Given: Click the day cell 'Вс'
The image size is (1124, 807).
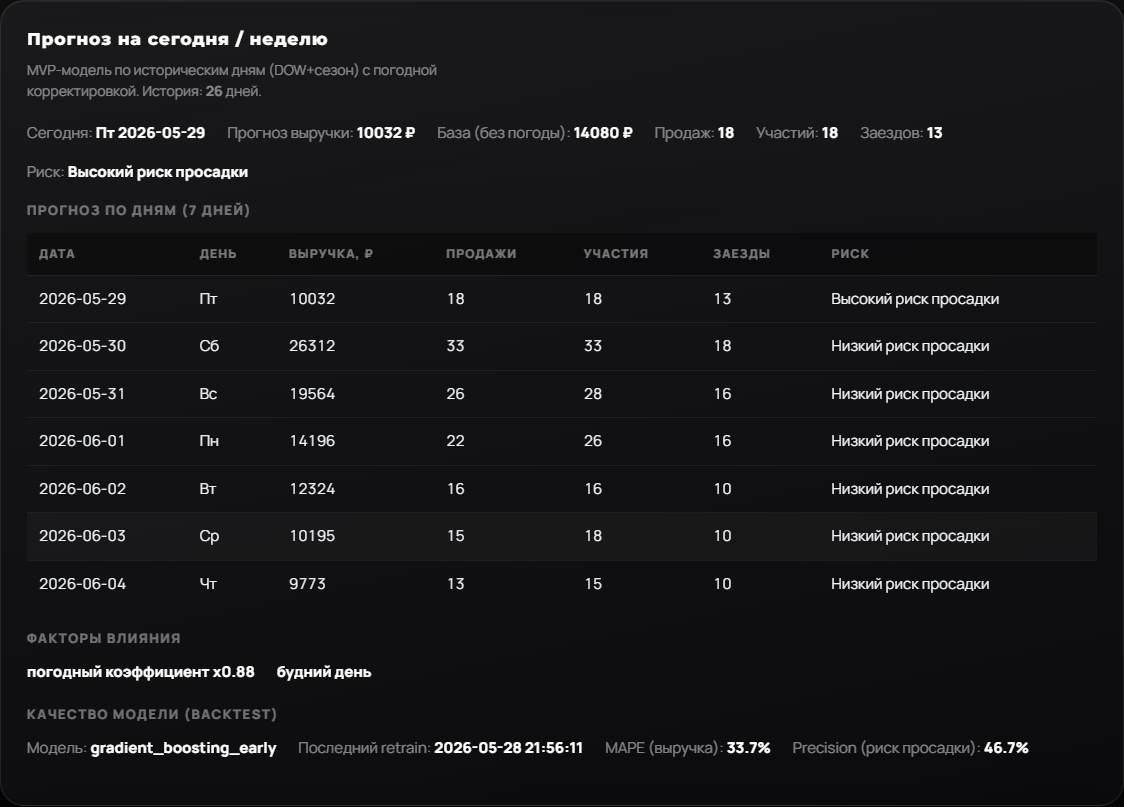Looking at the screenshot, I should tap(208, 394).
